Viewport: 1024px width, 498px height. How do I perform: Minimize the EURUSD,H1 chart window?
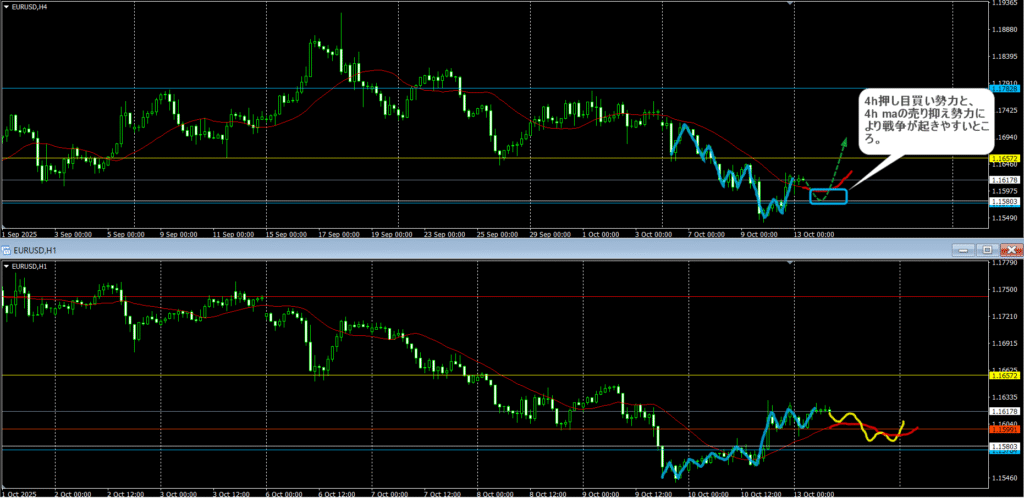(963, 248)
